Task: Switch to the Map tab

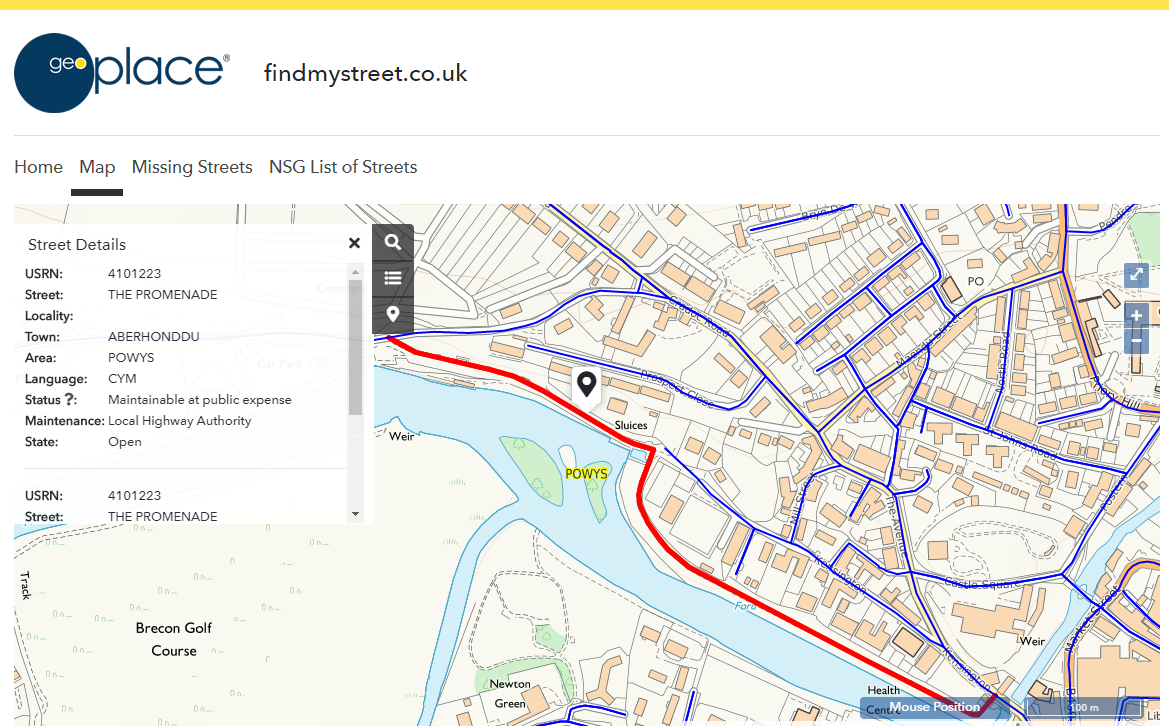Action: pos(97,167)
